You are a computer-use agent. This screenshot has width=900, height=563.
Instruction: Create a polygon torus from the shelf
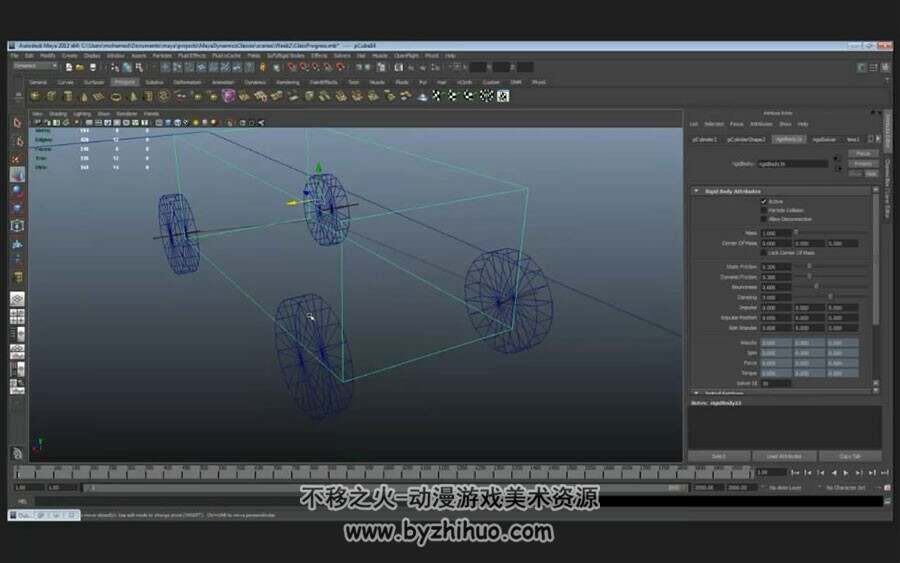click(116, 96)
